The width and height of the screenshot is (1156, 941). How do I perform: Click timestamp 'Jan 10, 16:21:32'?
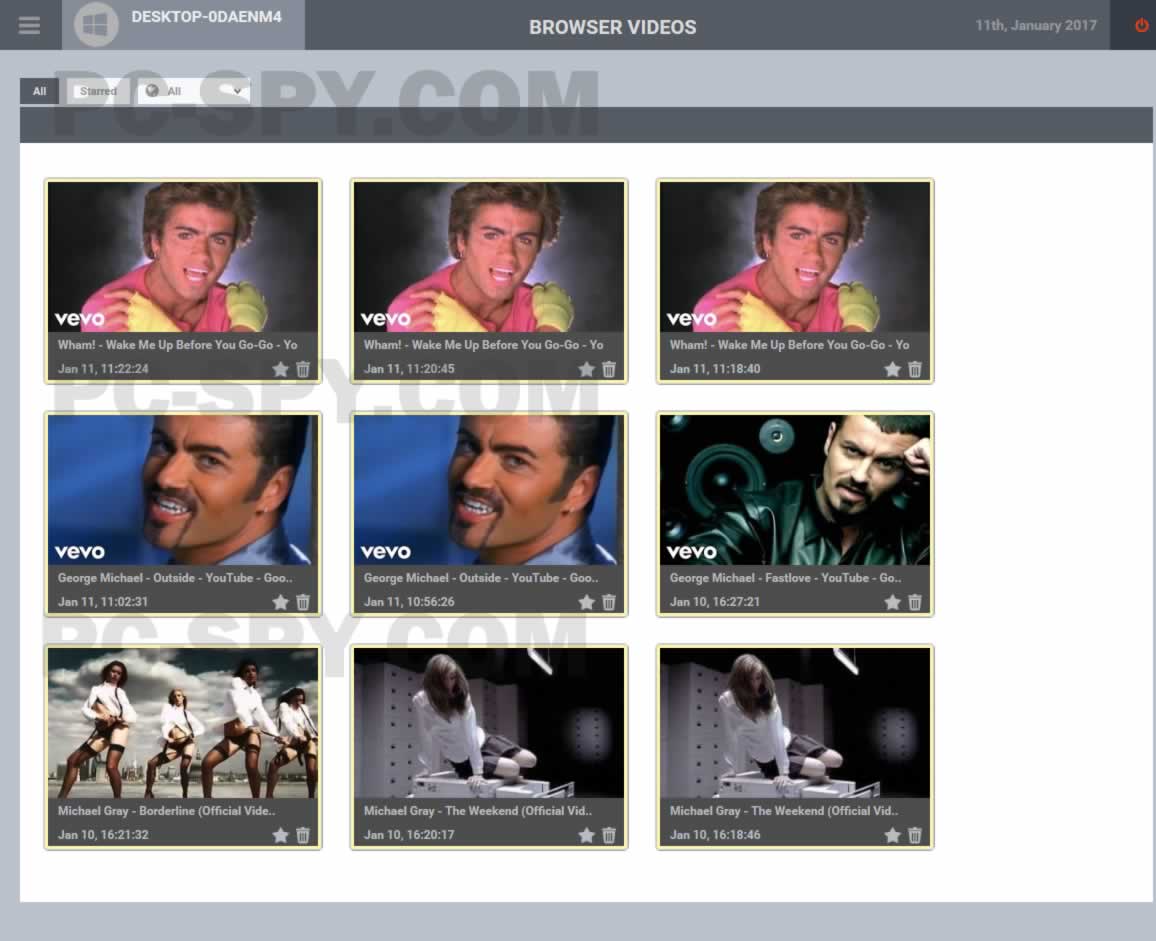tap(103, 835)
